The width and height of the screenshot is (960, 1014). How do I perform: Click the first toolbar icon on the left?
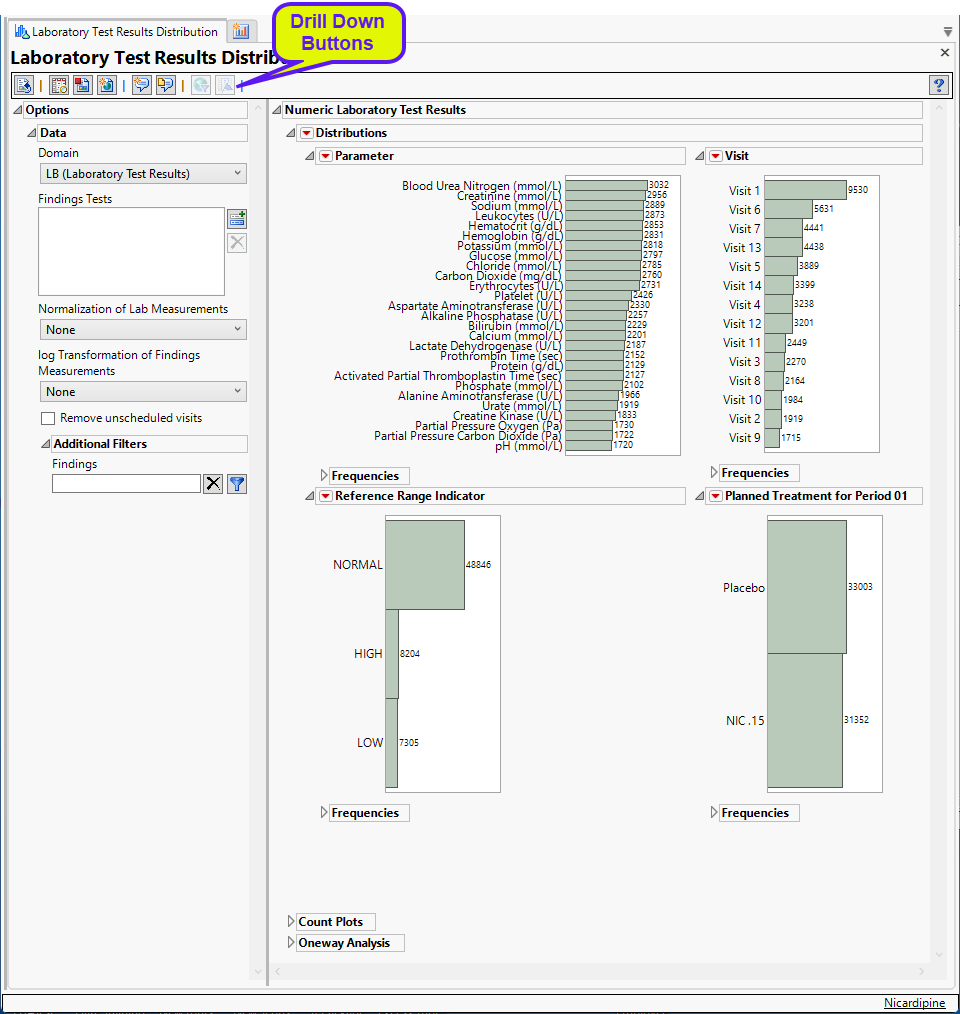coord(24,85)
